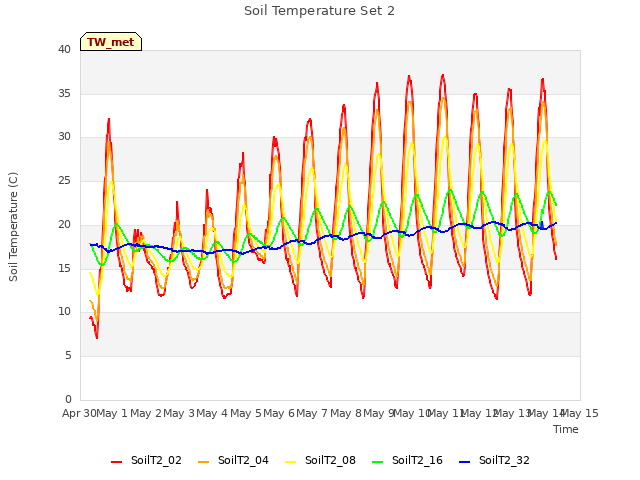Click the chart title Soil Temperature Set 2
The width and height of the screenshot is (640, 480).
pos(319,11)
